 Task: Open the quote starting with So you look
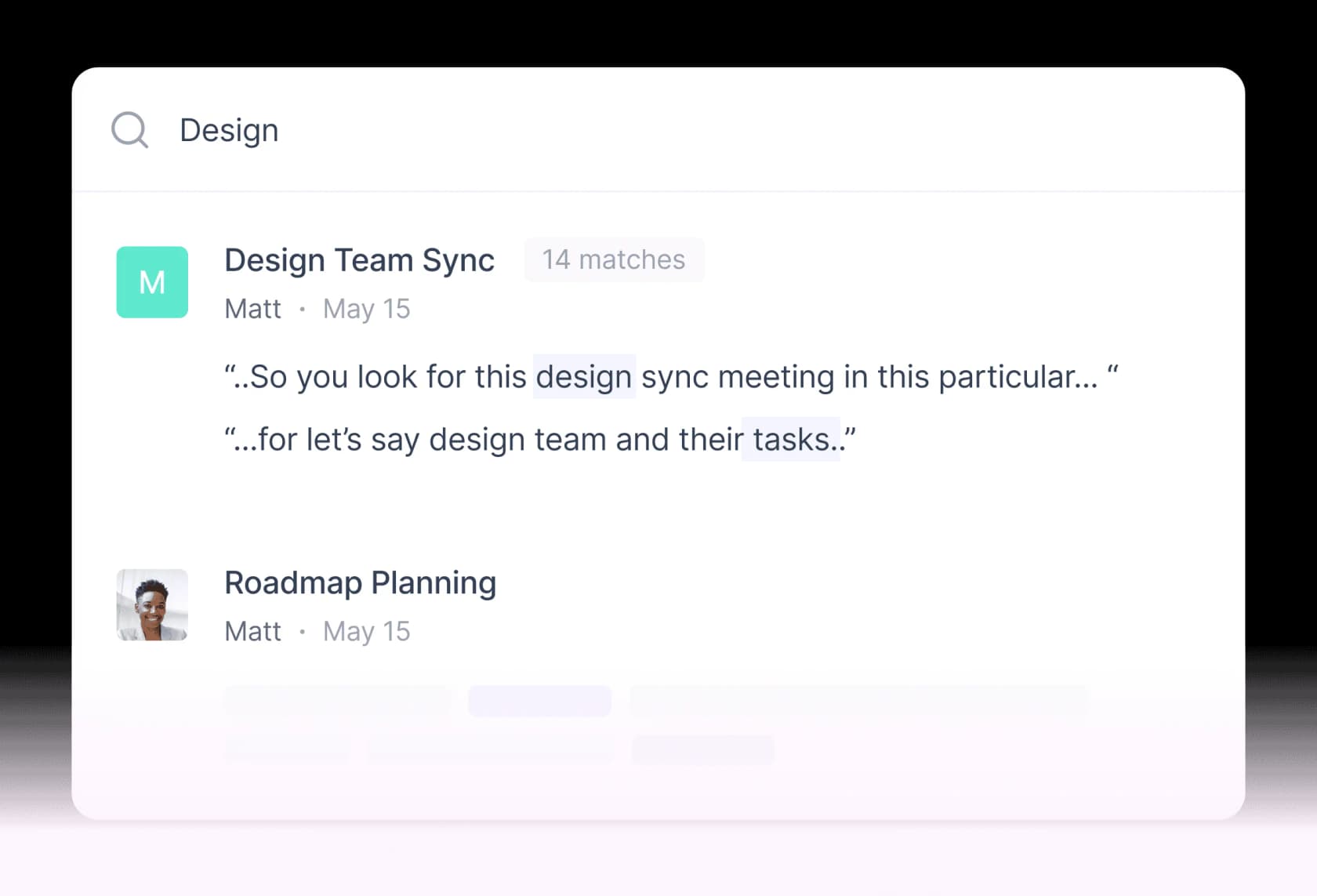671,377
